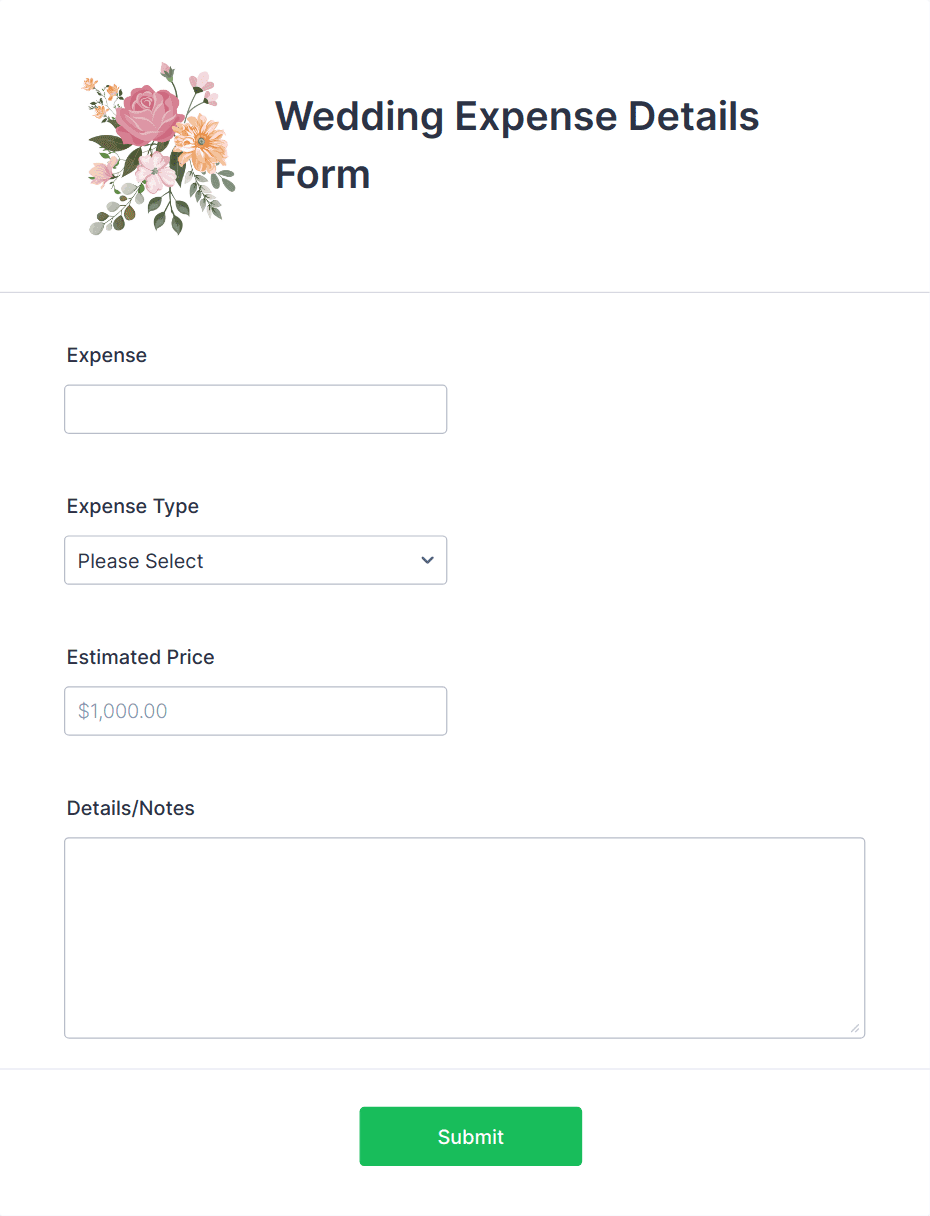This screenshot has height=1216, width=930.
Task: Submit the wedding expense form
Action: [x=471, y=1136]
